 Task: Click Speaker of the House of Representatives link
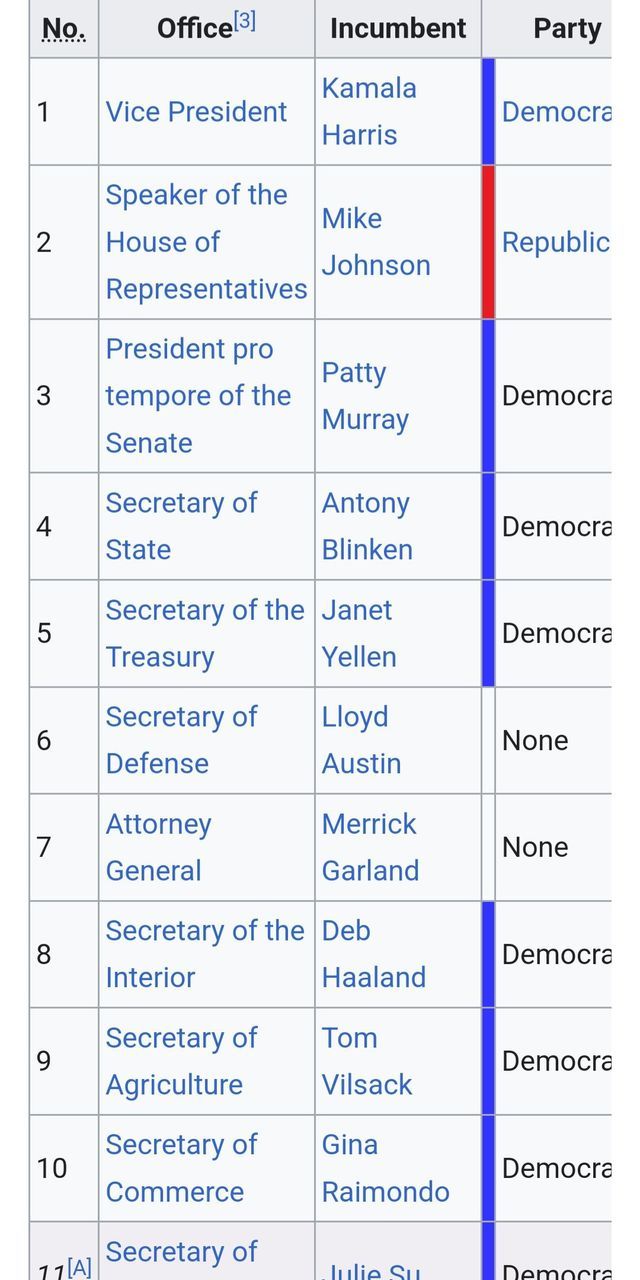[206, 242]
